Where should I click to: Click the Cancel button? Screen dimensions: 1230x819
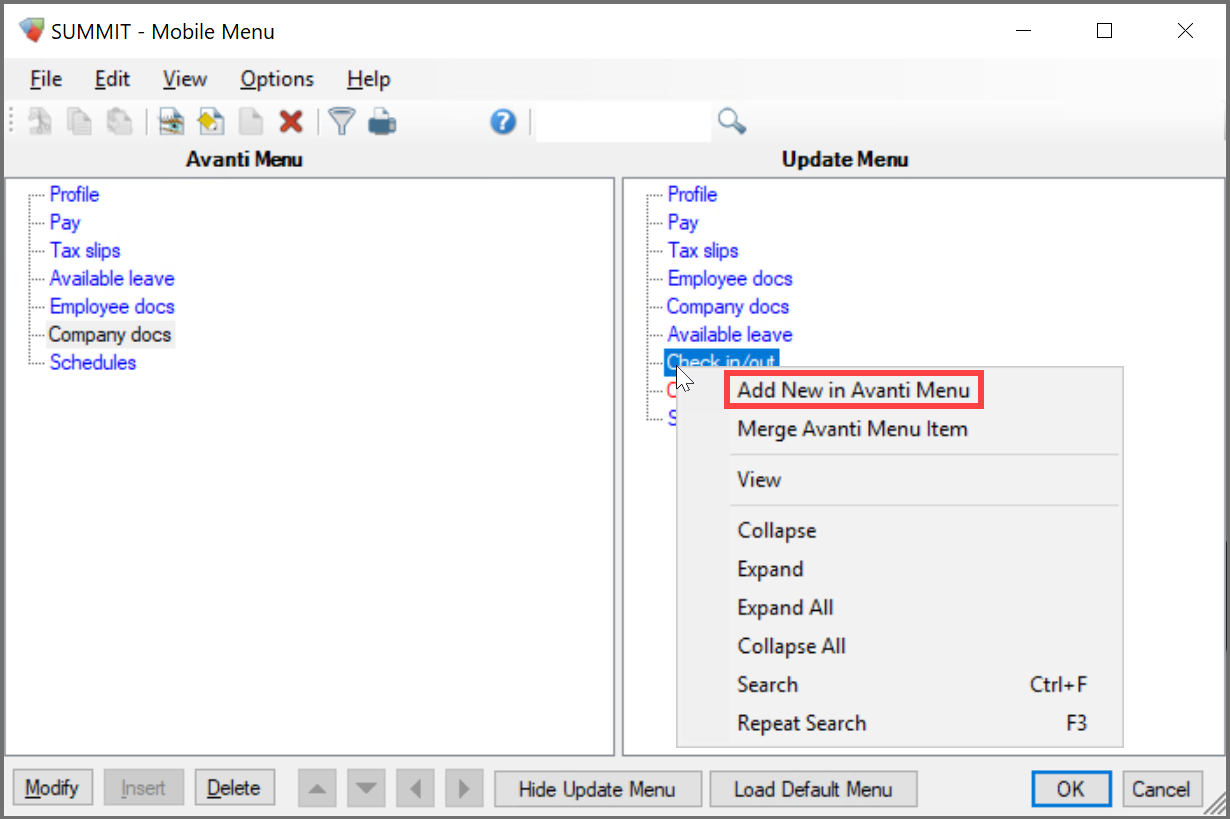[1161, 789]
